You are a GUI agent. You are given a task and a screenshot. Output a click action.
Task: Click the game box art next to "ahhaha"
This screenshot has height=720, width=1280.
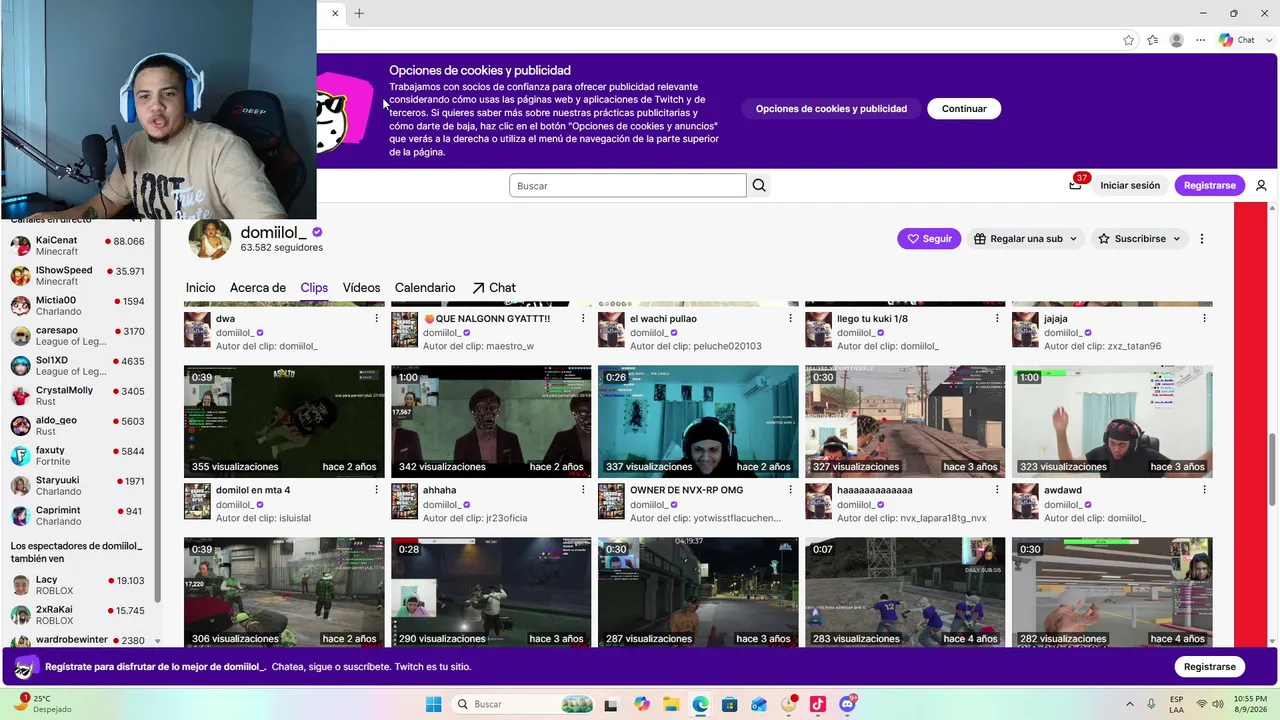point(404,501)
